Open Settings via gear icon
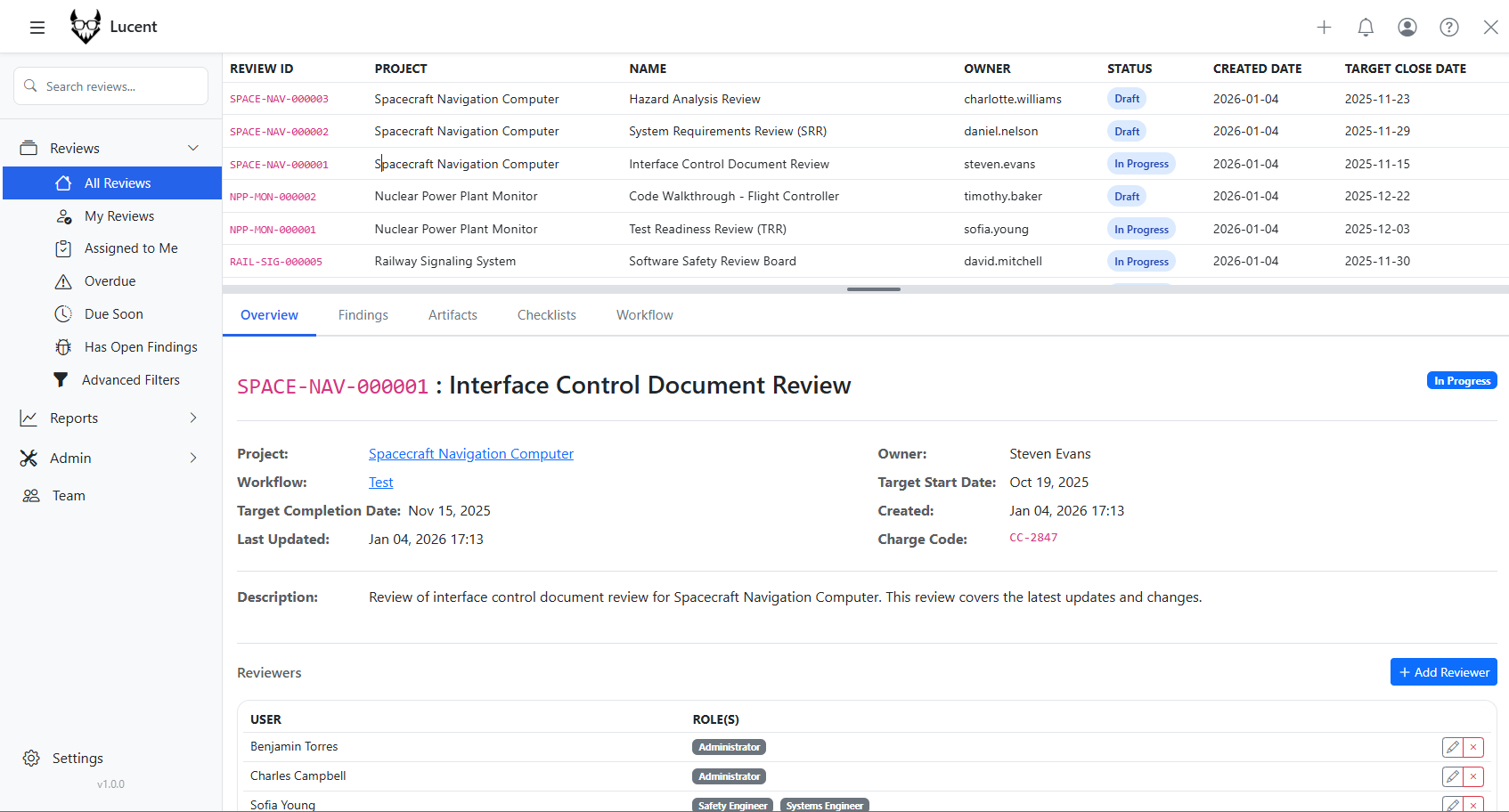Viewport: 1509px width, 812px height. 31,758
